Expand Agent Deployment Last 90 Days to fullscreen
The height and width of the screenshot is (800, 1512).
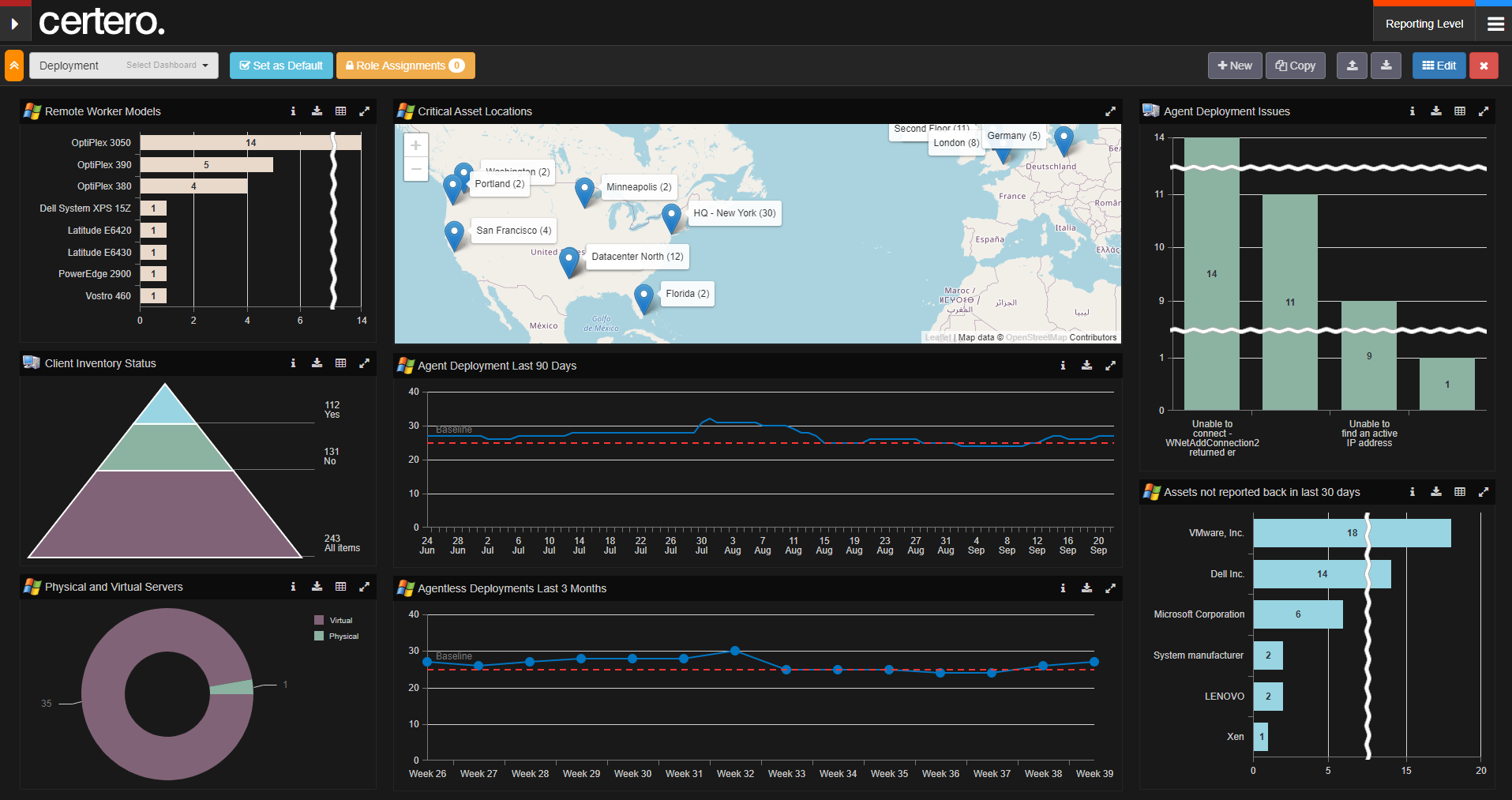click(x=1110, y=365)
